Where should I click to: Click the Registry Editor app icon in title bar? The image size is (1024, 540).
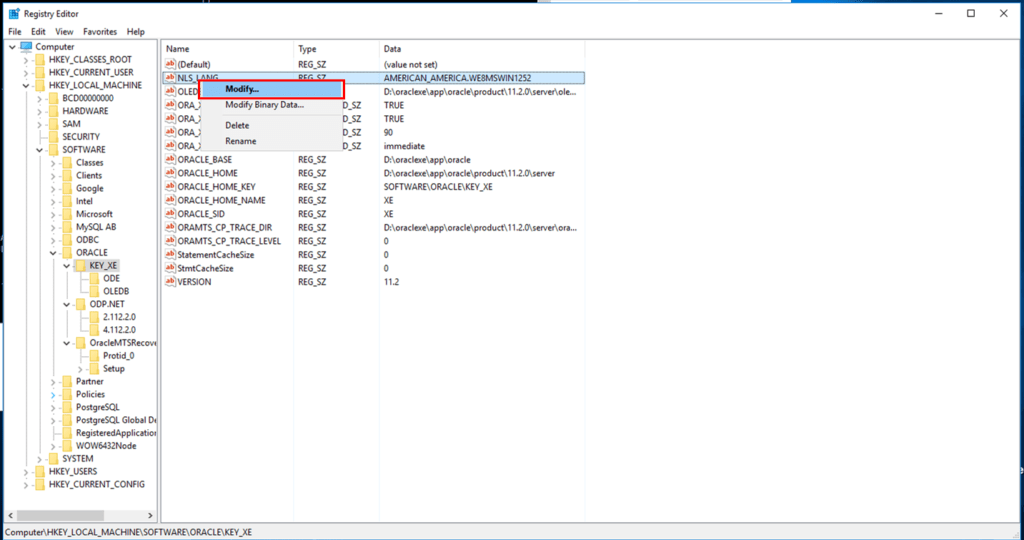[13, 13]
